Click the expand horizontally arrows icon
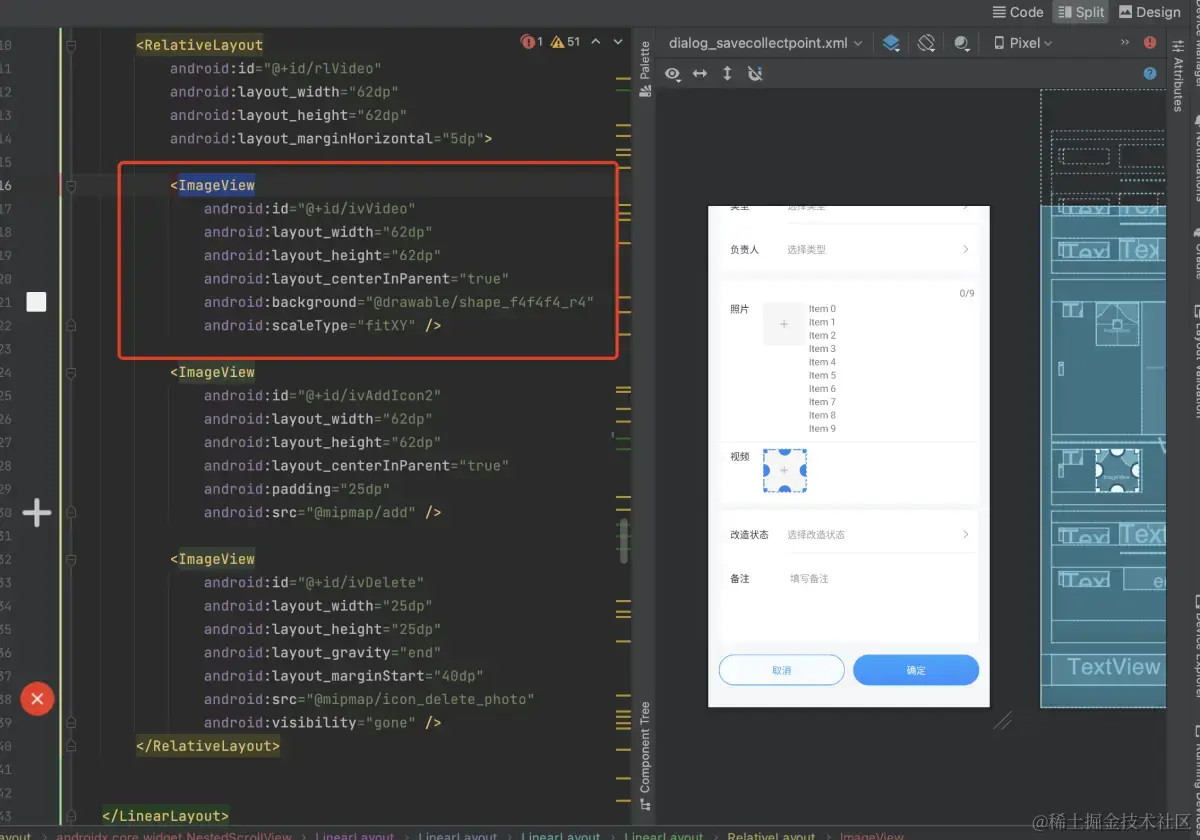 tap(700, 74)
